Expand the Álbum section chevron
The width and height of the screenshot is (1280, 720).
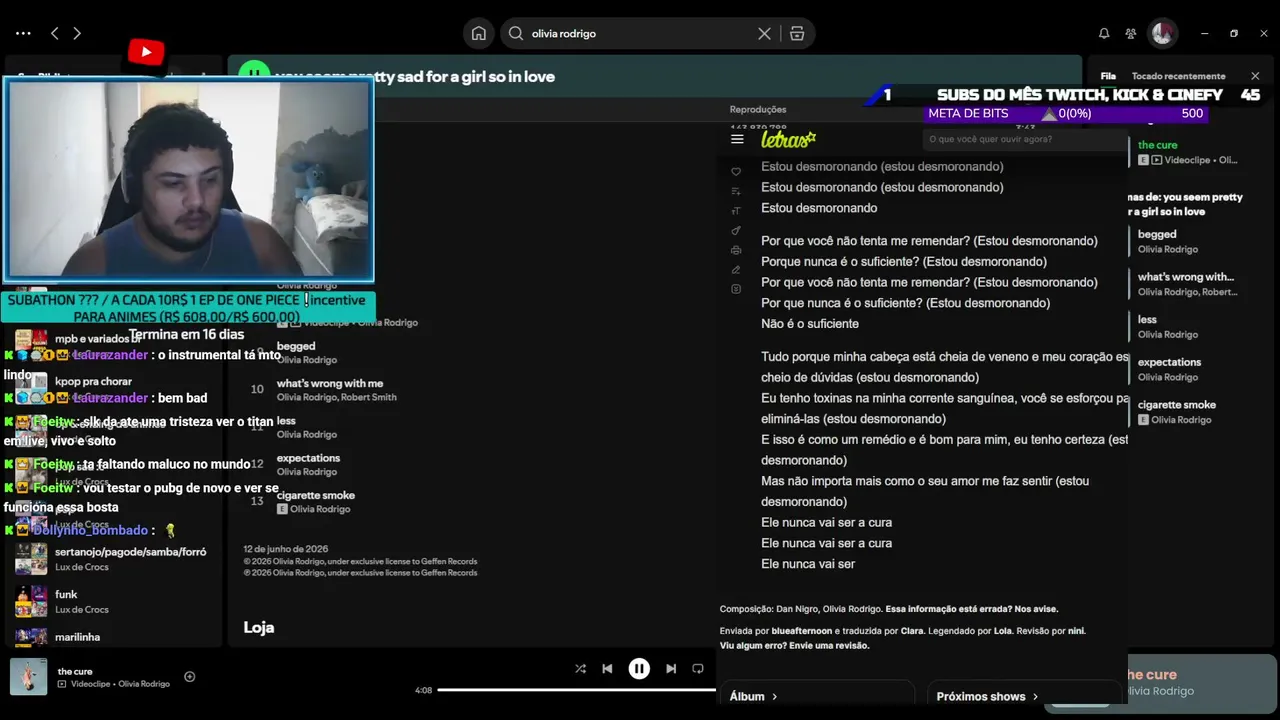click(x=774, y=697)
